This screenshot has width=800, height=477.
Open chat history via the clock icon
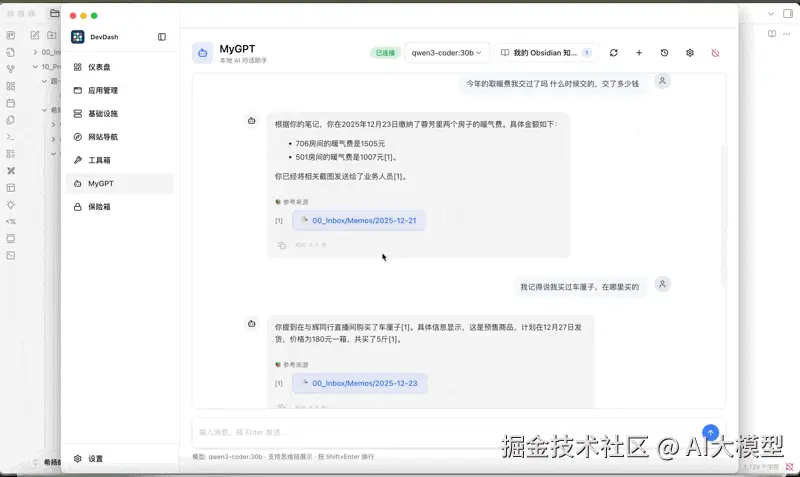pos(664,53)
